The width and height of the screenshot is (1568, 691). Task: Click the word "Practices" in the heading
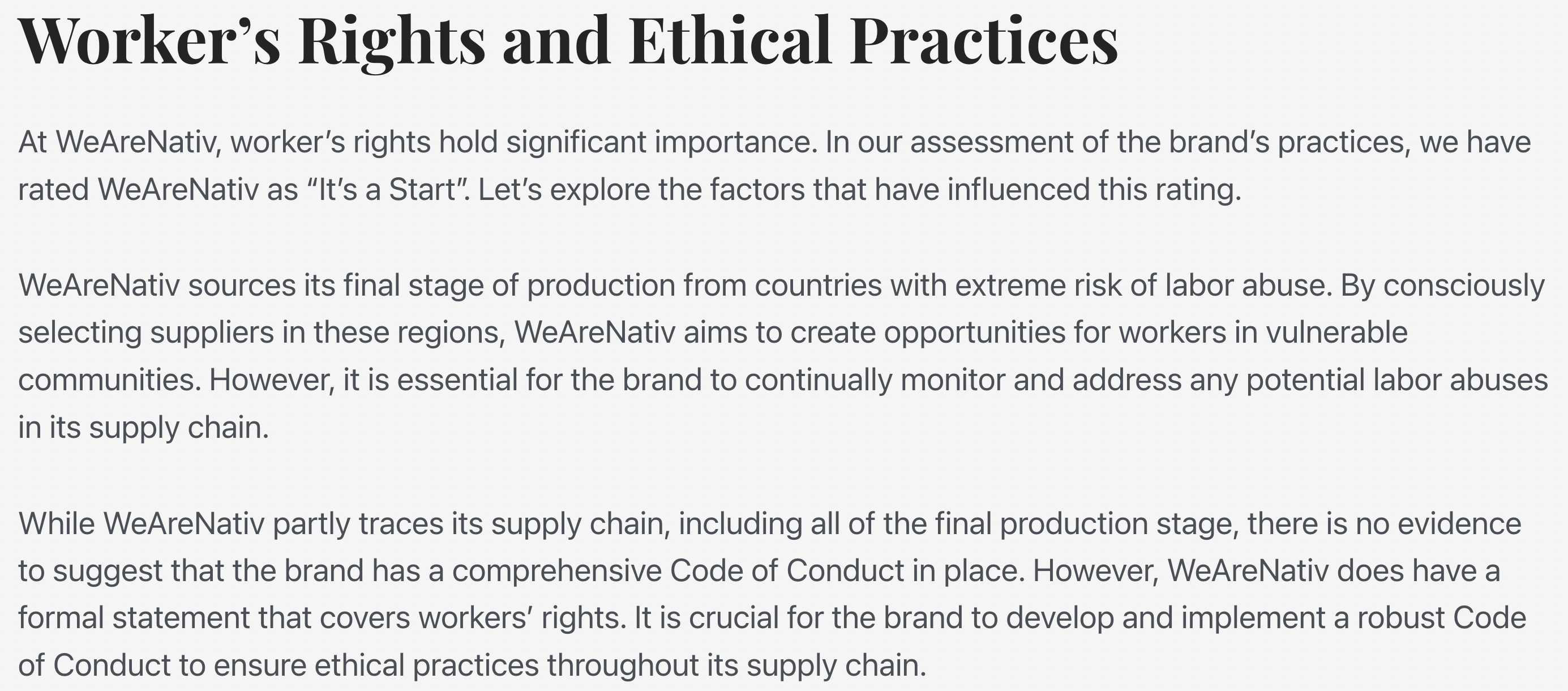983,40
